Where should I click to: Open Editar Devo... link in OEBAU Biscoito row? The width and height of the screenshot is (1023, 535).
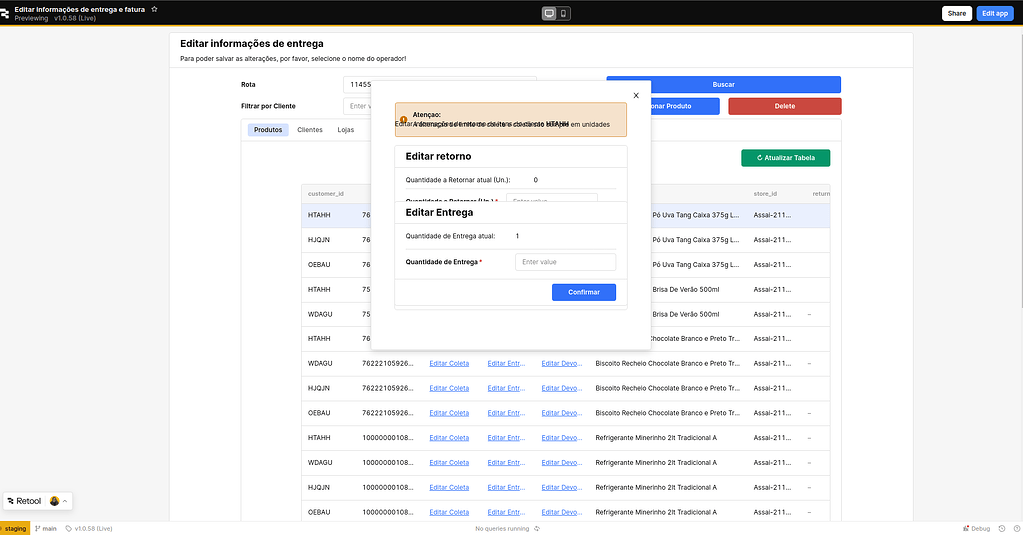(x=561, y=413)
